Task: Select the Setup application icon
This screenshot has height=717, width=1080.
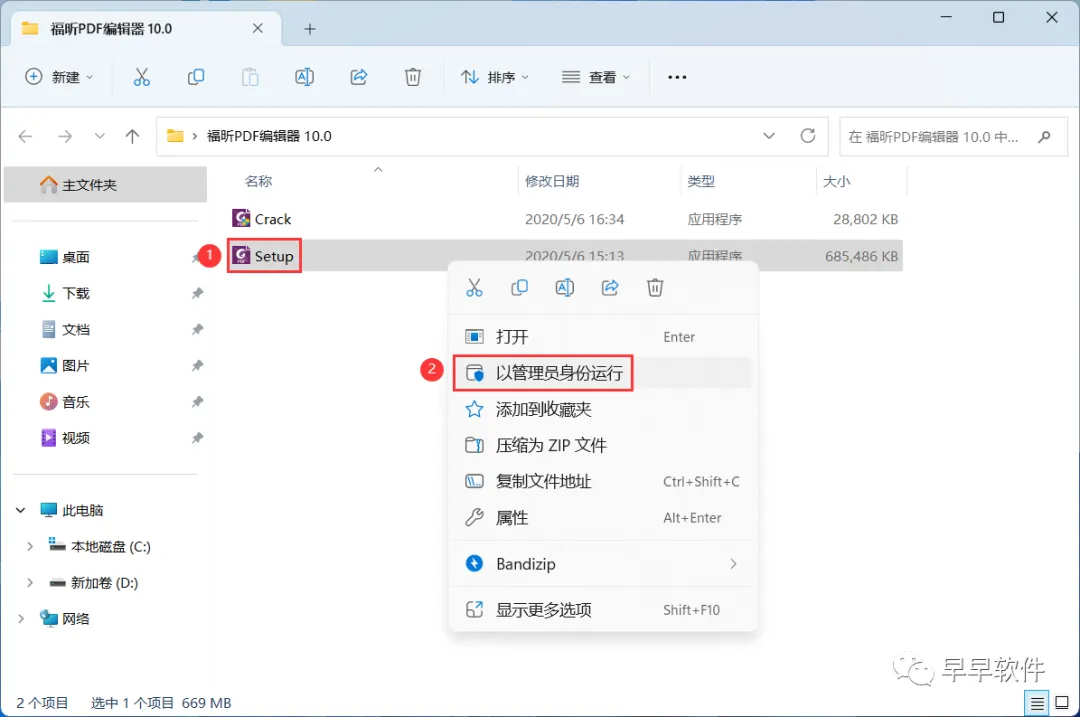Action: [x=241, y=256]
